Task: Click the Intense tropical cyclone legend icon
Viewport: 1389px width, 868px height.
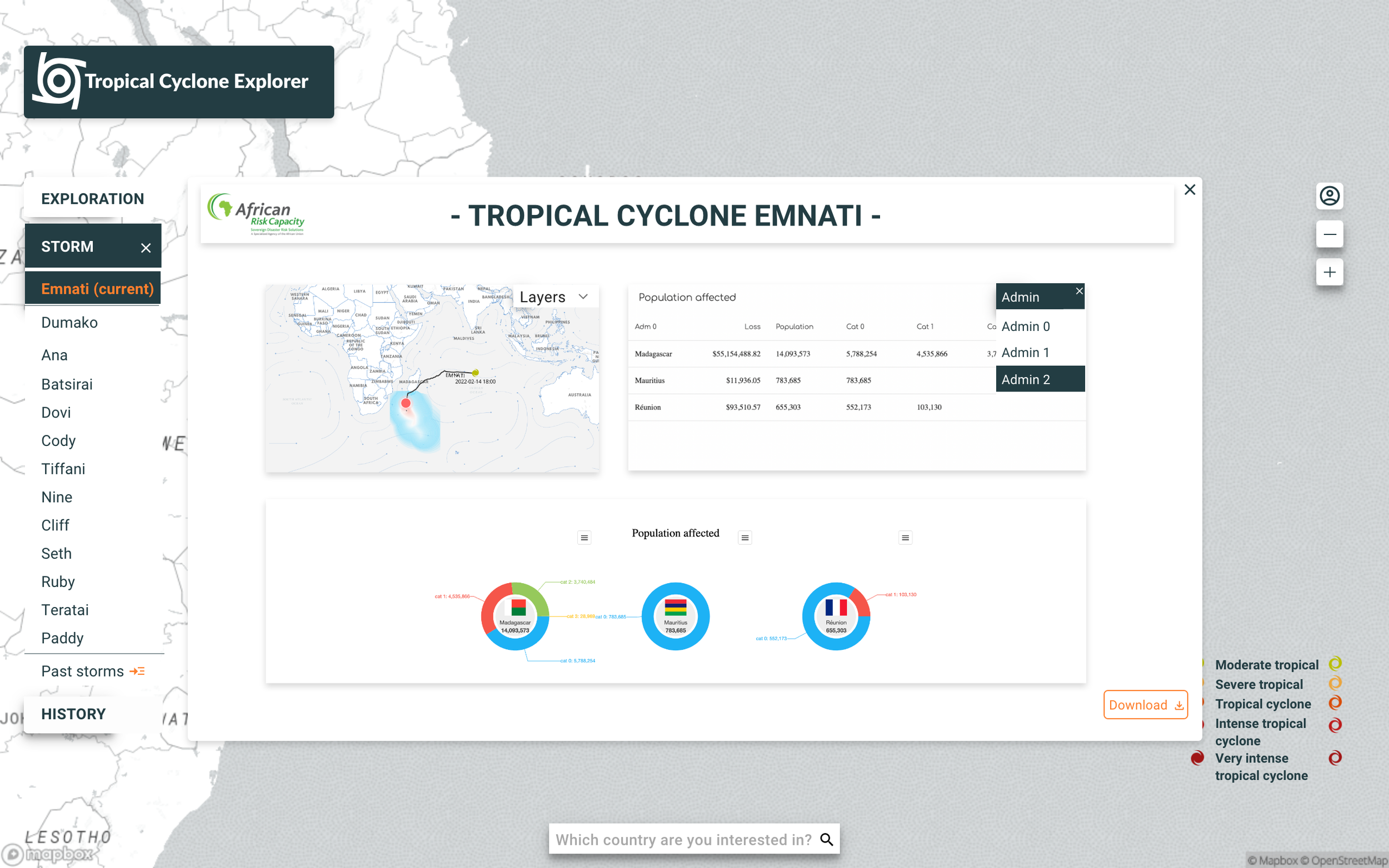Action: coord(1335,725)
